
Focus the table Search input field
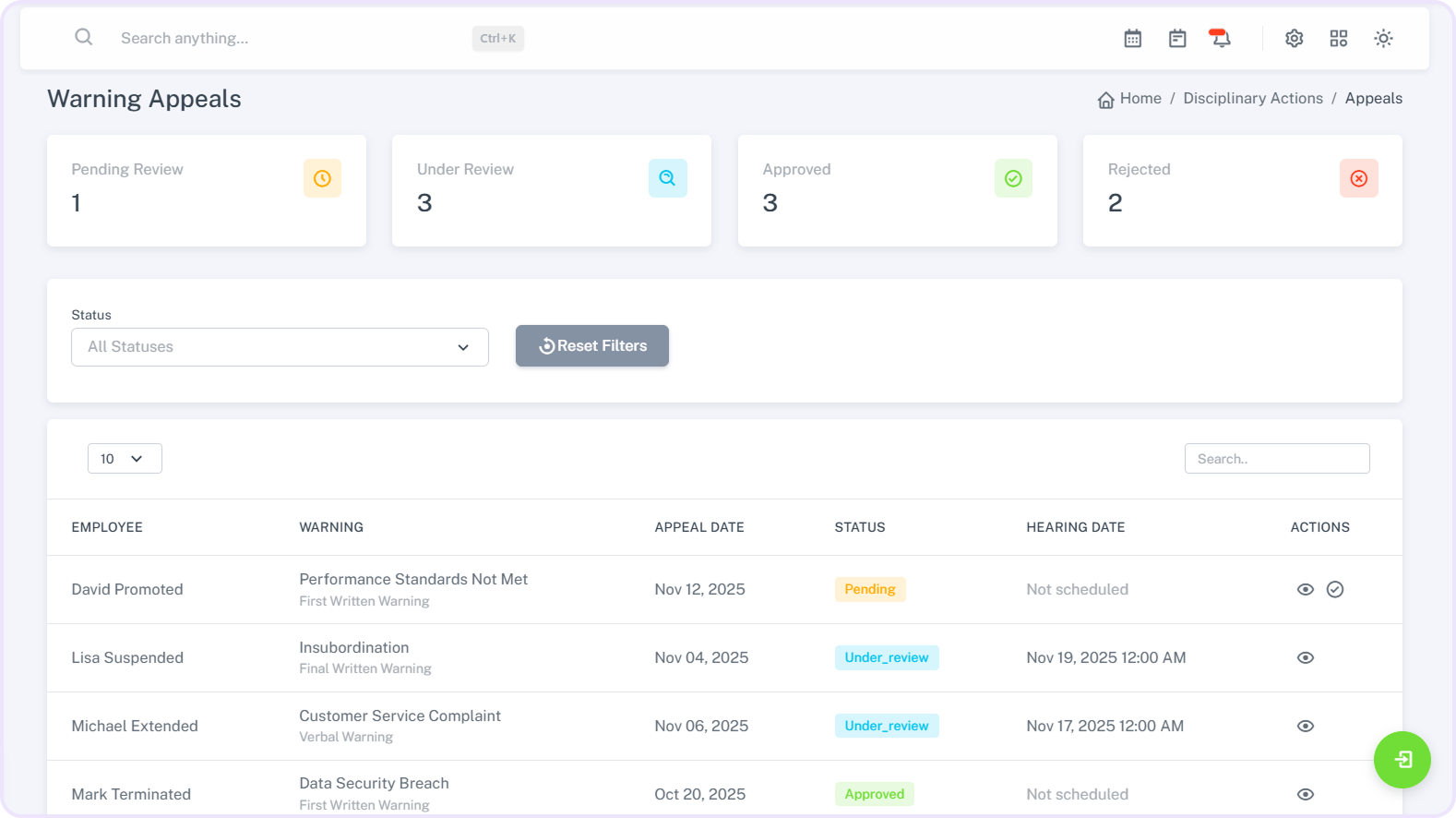pos(1276,459)
